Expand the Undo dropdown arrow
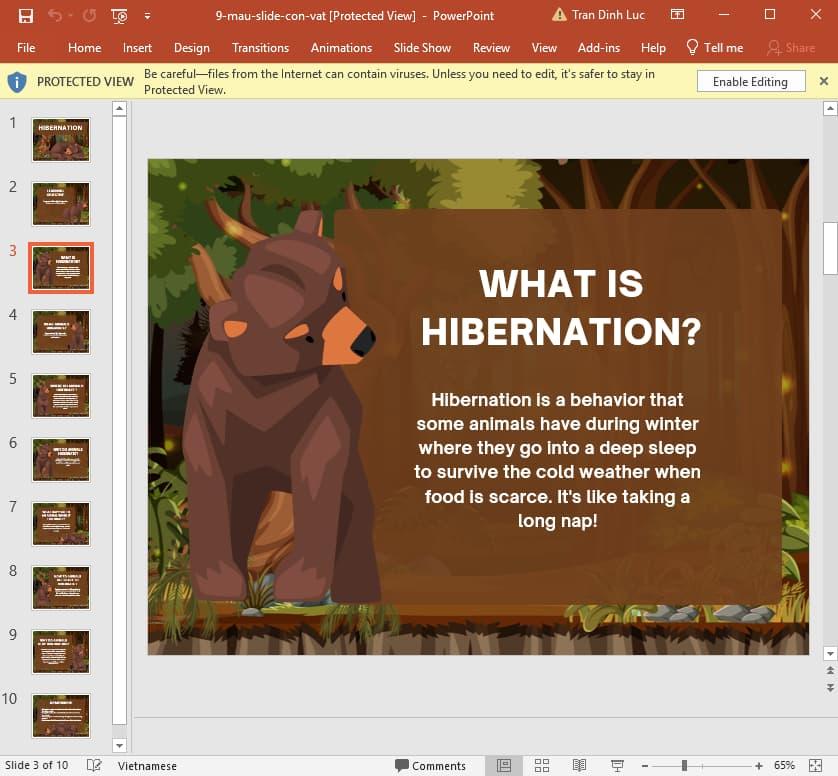 [x=68, y=16]
